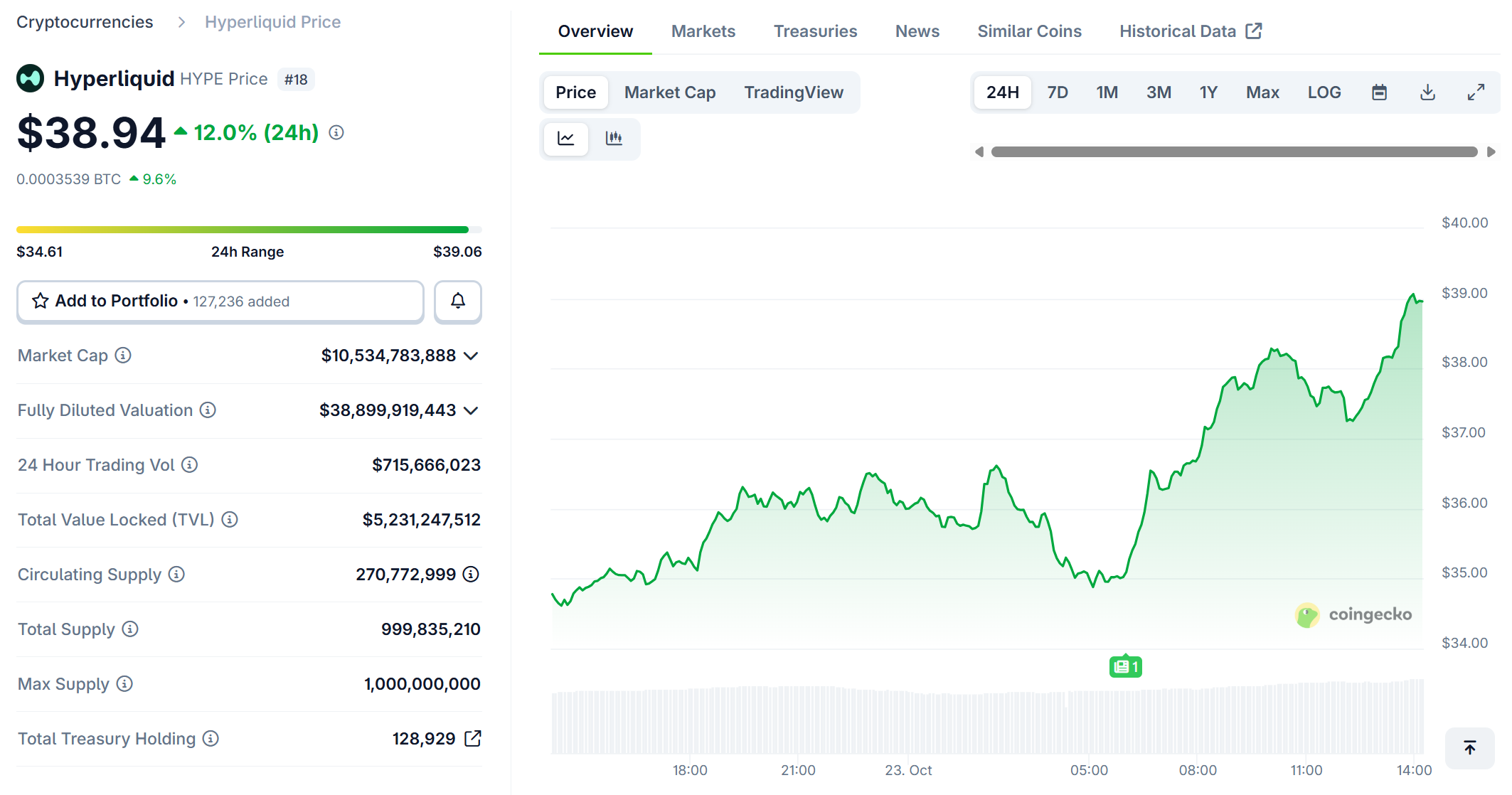
Task: Expand Fully Diluted Valuation chevron
Action: pyautogui.click(x=471, y=410)
